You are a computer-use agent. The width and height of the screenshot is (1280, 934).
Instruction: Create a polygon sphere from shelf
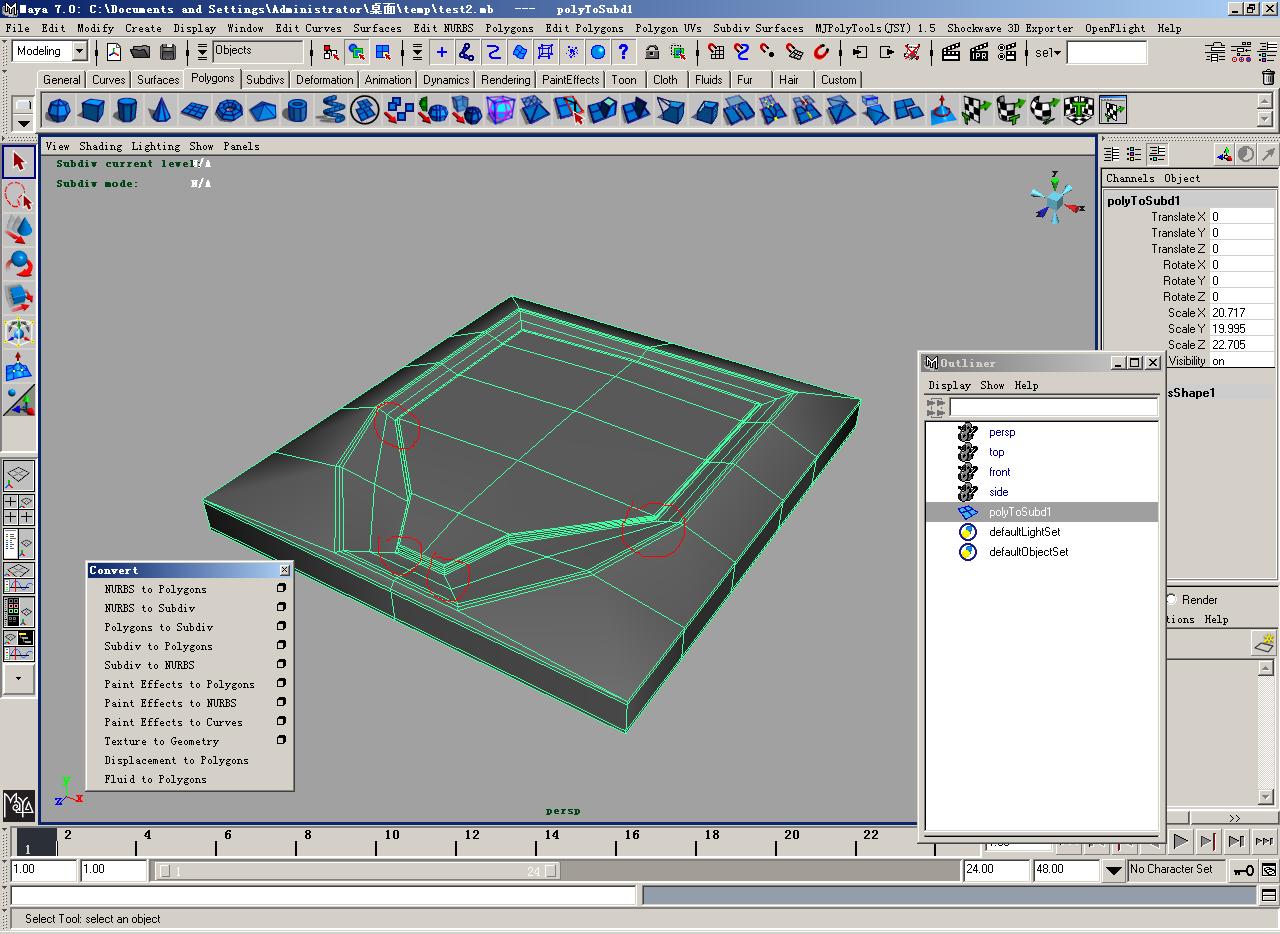click(59, 110)
